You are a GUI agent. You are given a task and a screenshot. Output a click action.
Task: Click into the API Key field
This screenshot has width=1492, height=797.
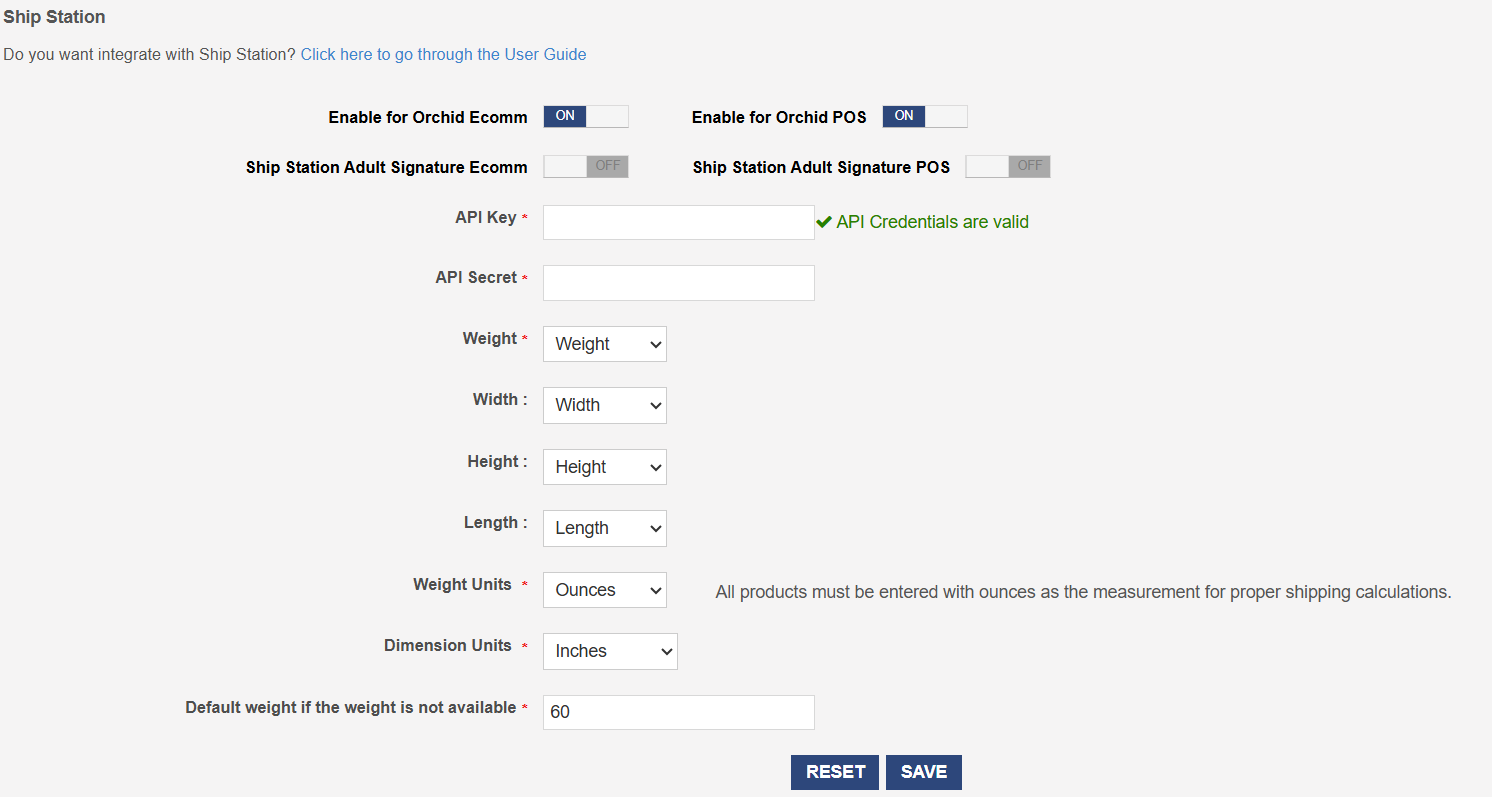pos(678,222)
